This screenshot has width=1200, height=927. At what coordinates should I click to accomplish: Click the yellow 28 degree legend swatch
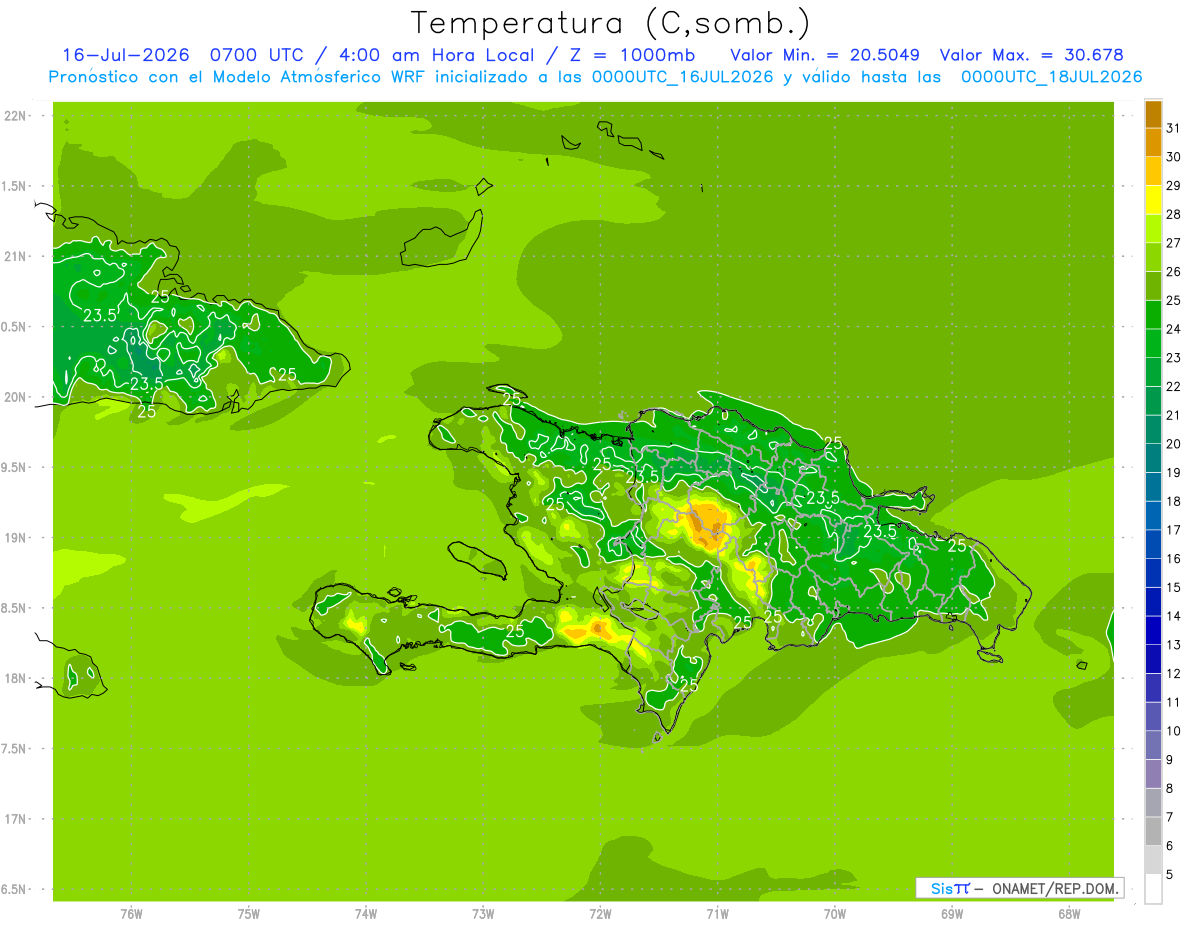pyautogui.click(x=1153, y=201)
